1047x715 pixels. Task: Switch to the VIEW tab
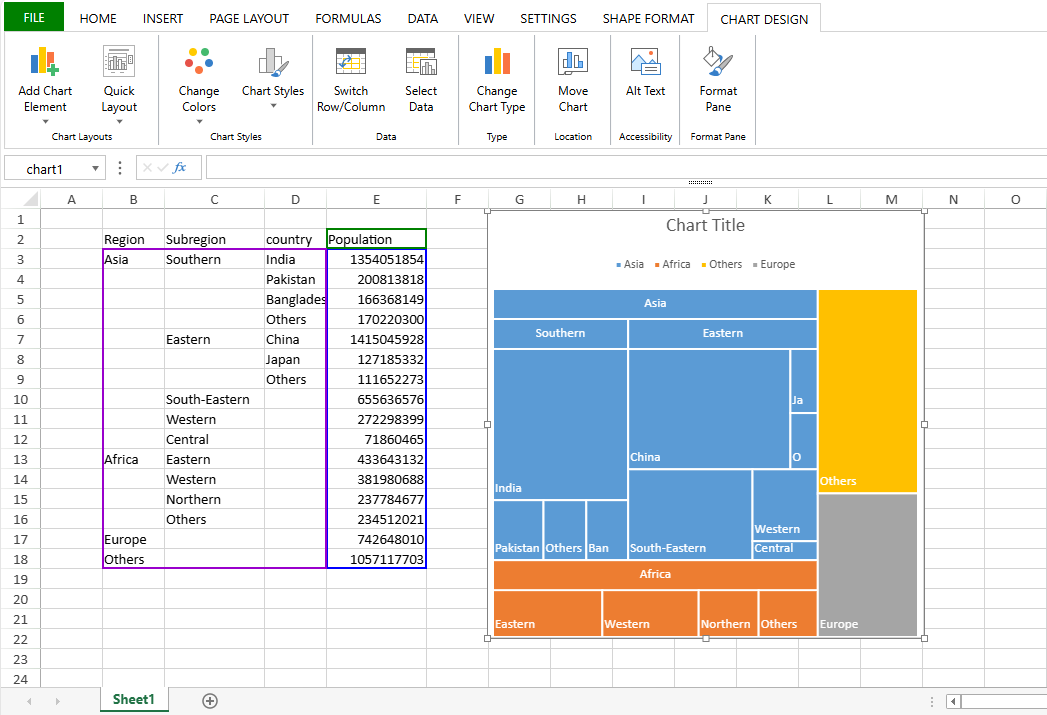click(479, 19)
